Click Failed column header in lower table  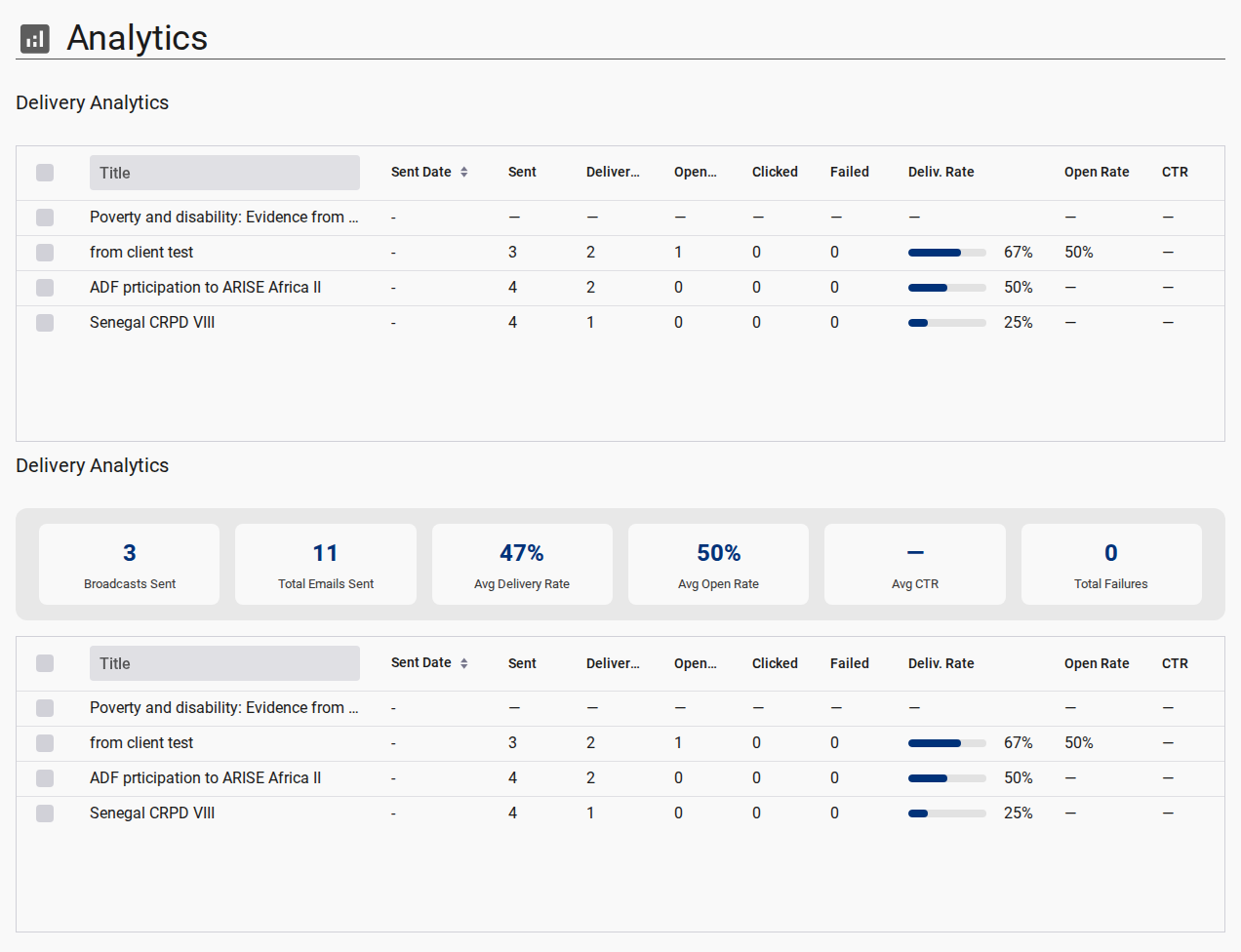[849, 663]
